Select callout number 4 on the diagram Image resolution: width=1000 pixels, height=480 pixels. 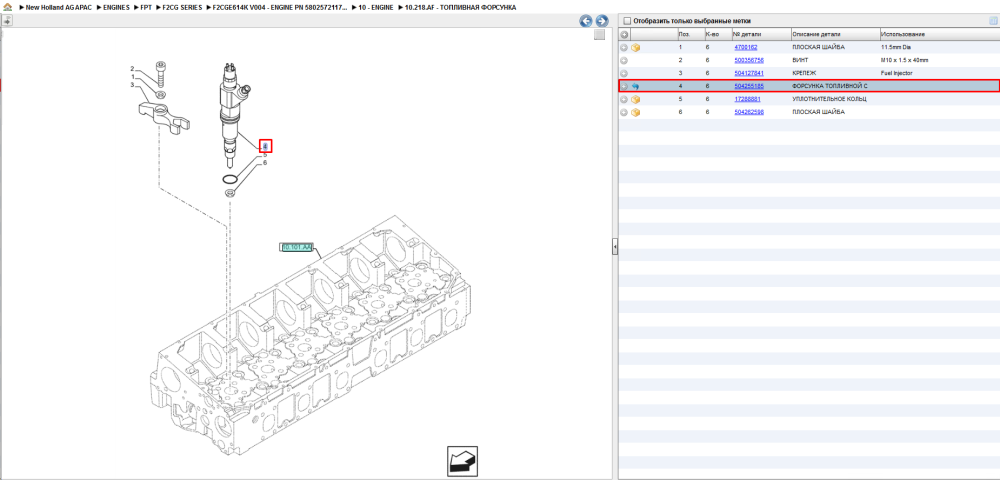pyautogui.click(x=265, y=146)
